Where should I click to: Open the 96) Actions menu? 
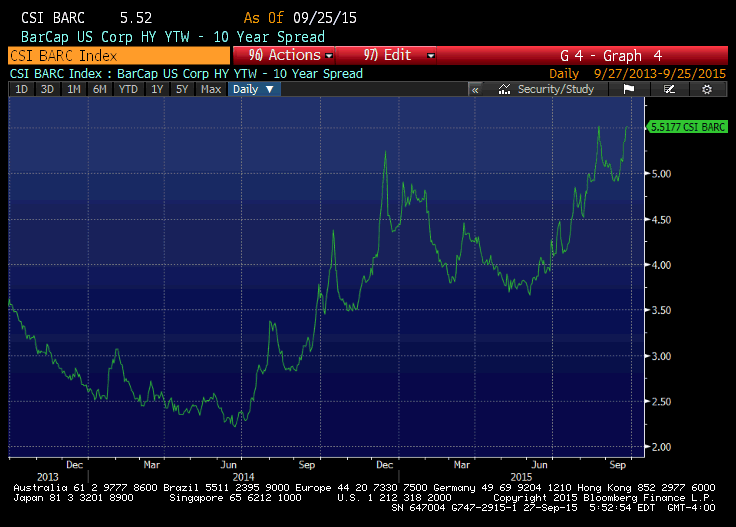point(284,55)
